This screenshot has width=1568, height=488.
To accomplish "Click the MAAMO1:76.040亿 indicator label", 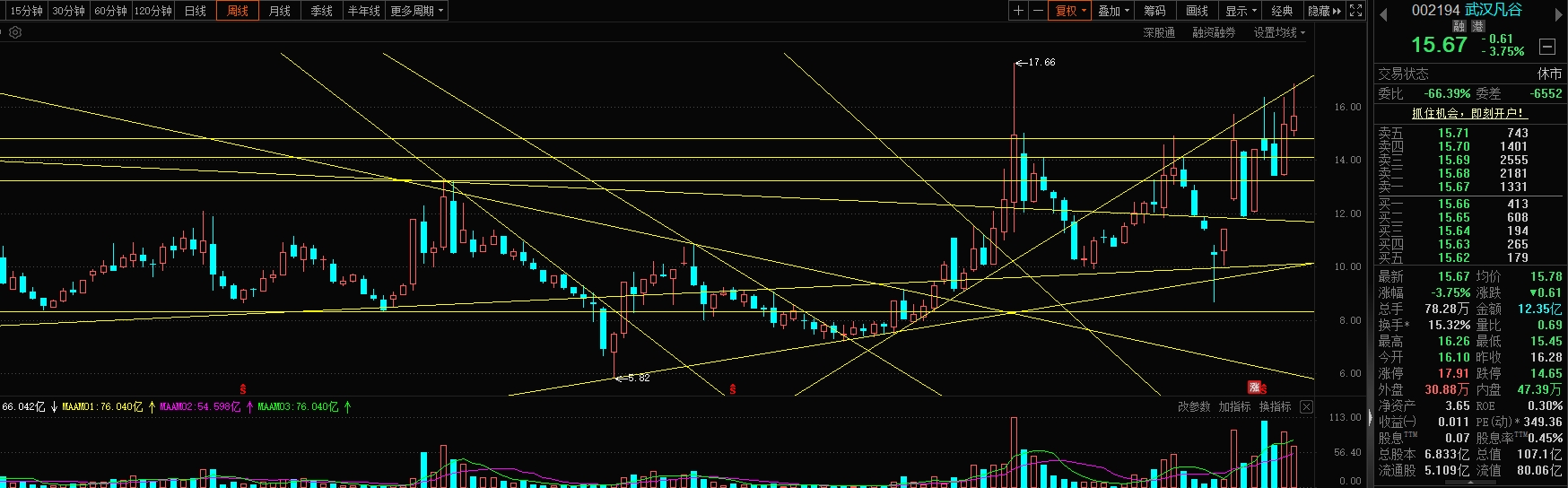I will pos(102,407).
